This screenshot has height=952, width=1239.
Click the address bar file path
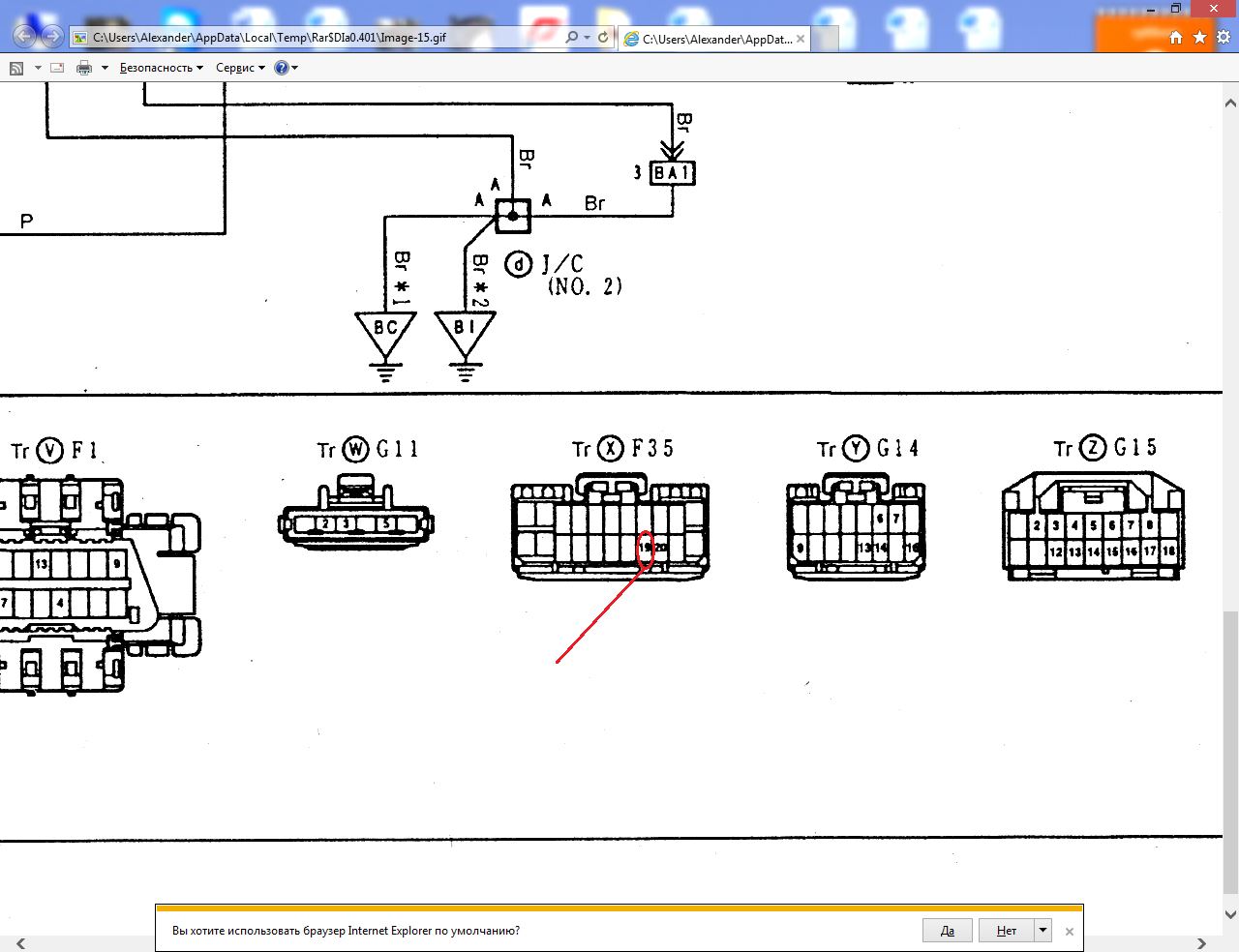(290, 38)
